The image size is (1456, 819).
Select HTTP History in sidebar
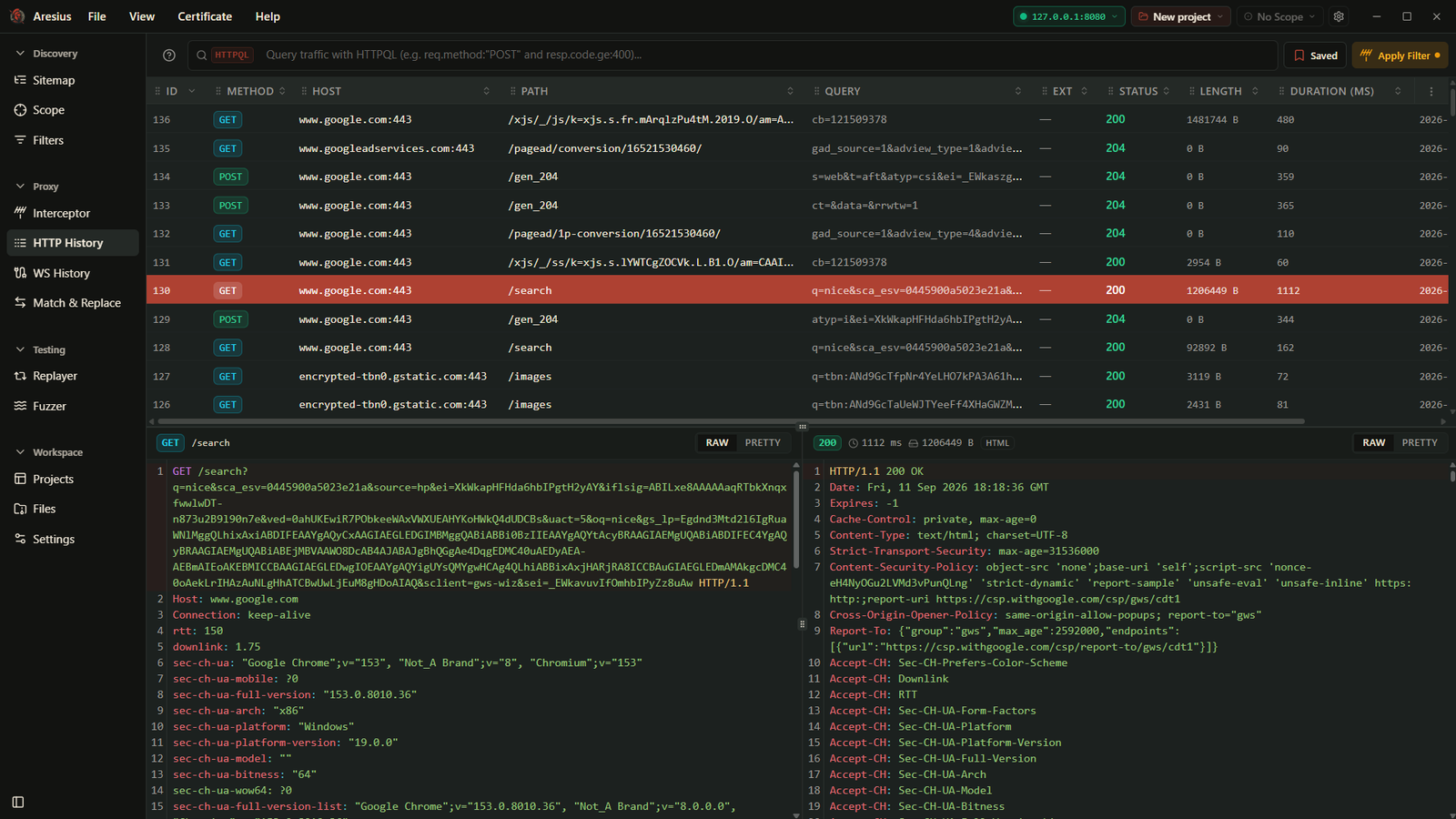tap(73, 243)
